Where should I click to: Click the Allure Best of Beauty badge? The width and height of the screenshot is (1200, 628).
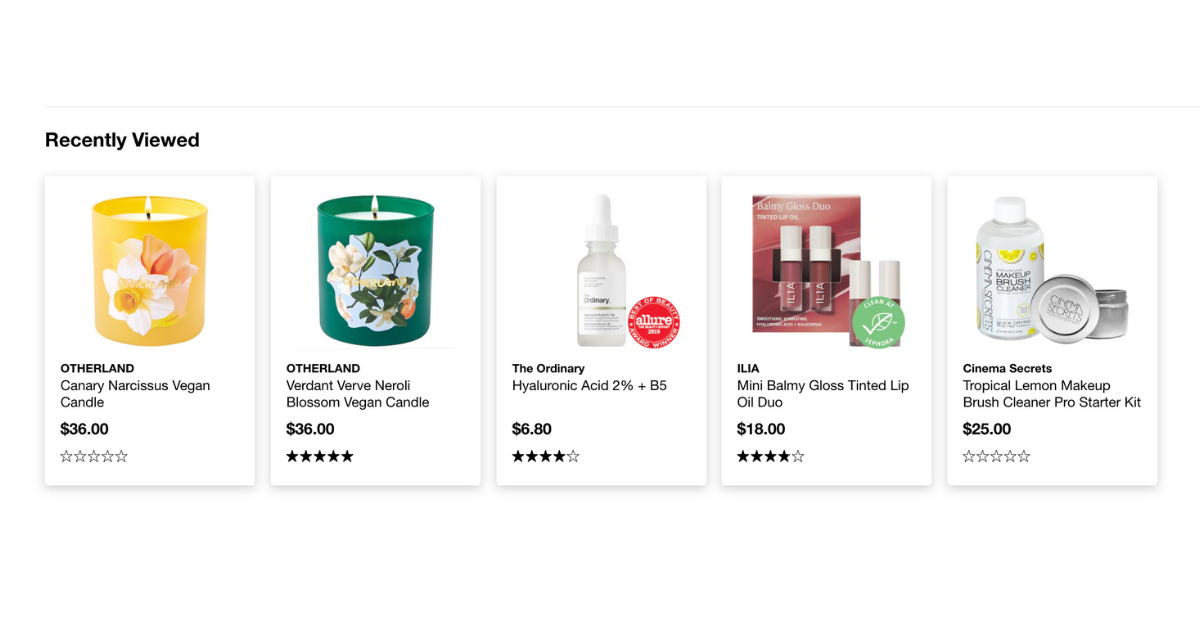[654, 322]
